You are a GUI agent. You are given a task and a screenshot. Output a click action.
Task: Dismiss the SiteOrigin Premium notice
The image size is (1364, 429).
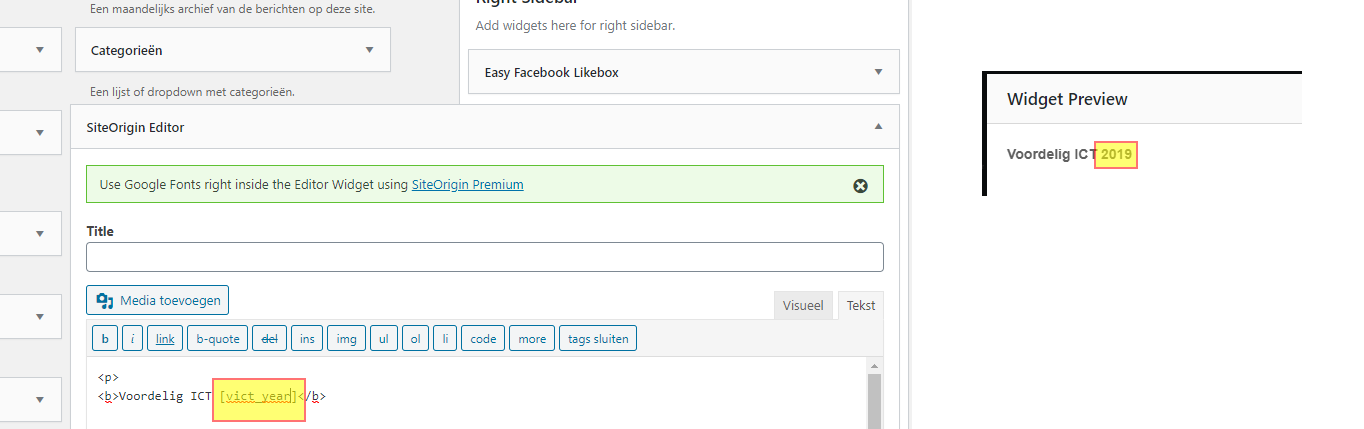[860, 186]
